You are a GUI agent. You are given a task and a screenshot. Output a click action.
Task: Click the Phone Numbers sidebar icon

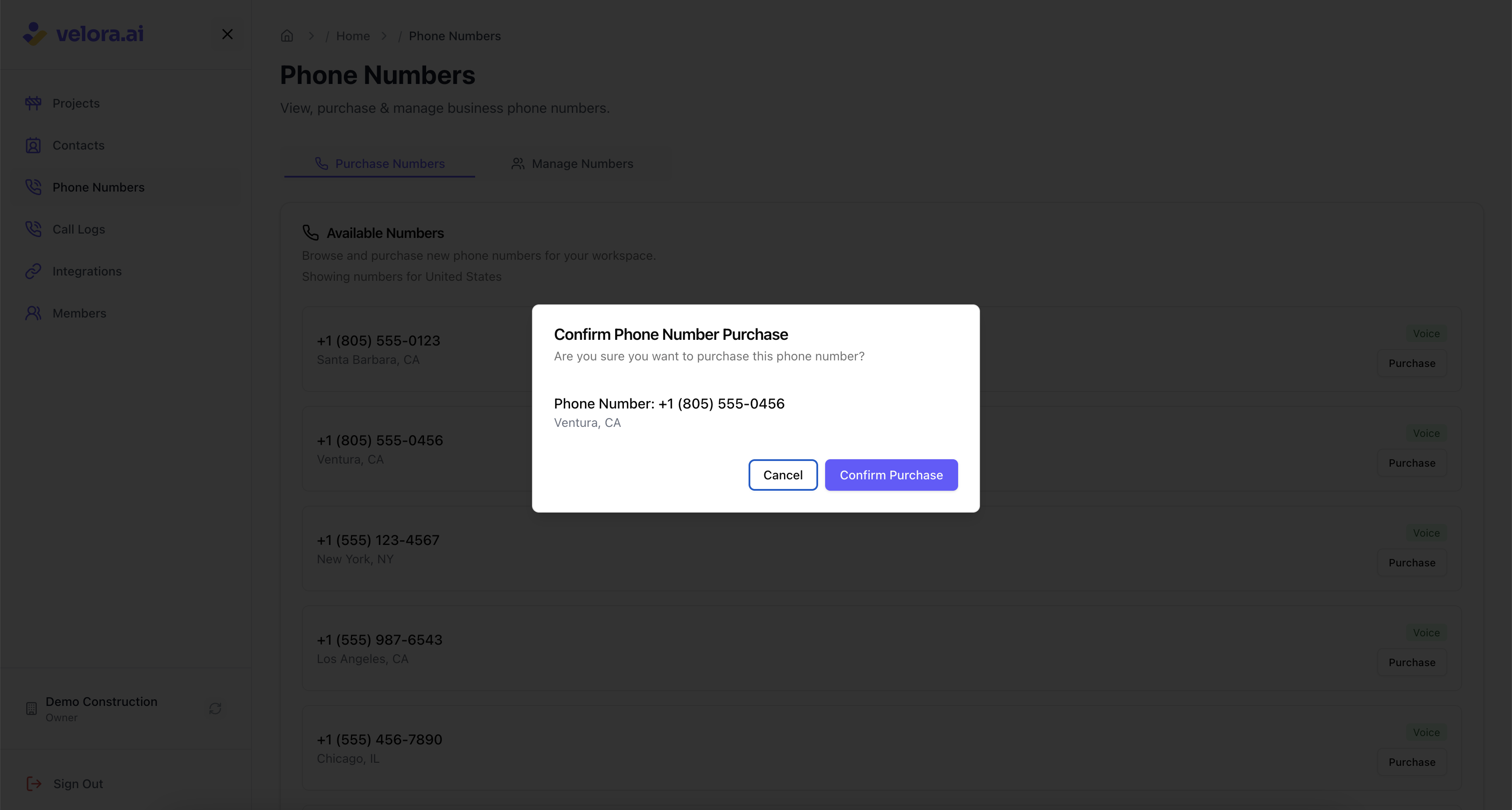[33, 187]
